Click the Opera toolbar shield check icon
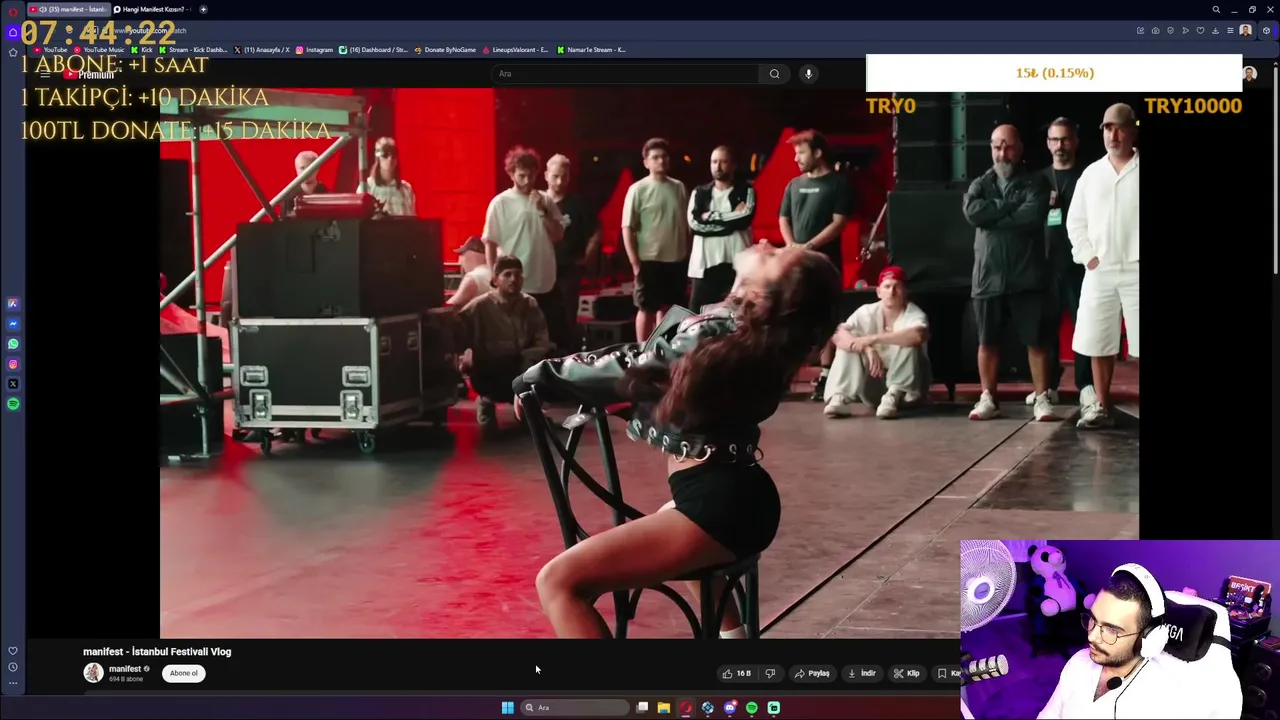This screenshot has height=720, width=1280. (x=1170, y=31)
